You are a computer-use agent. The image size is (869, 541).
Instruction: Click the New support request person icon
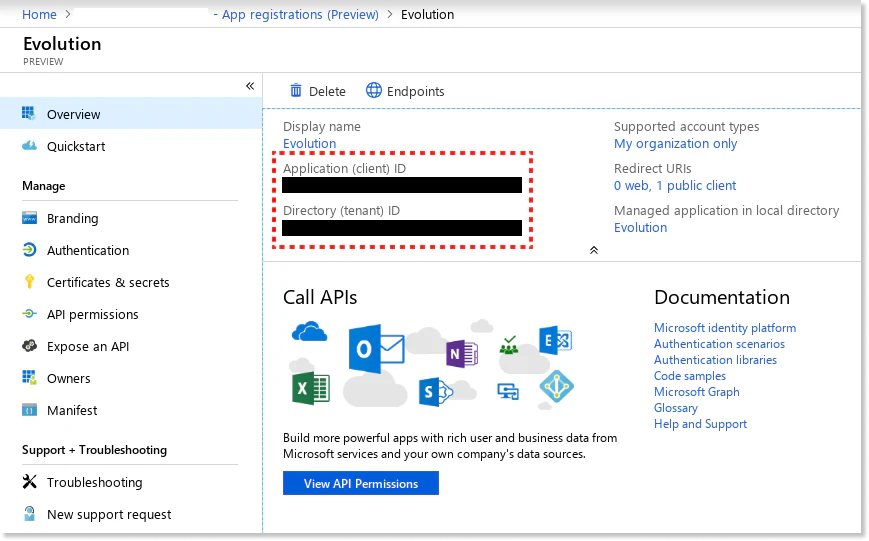click(x=29, y=514)
